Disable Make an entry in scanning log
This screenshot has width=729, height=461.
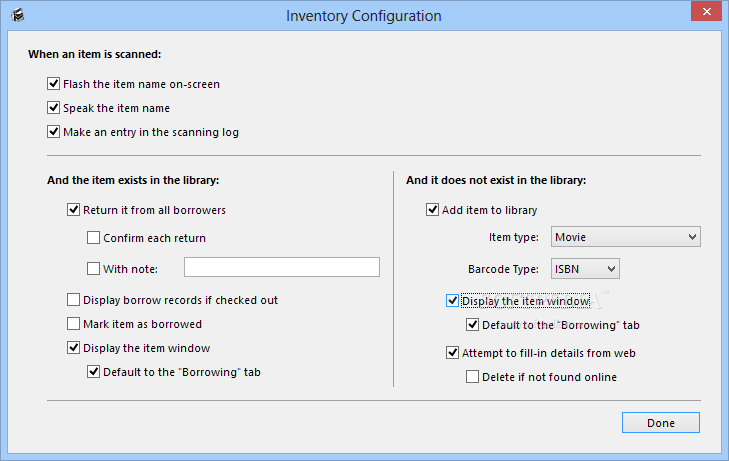point(53,132)
